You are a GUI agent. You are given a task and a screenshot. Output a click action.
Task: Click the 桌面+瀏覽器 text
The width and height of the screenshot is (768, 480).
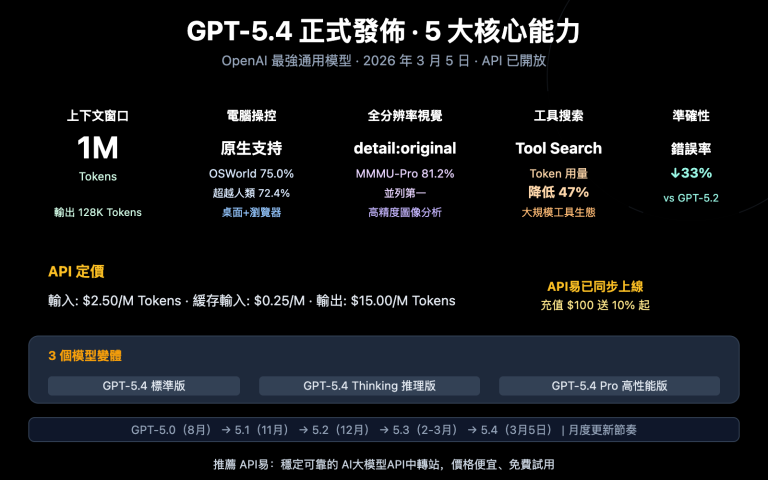coord(251,213)
